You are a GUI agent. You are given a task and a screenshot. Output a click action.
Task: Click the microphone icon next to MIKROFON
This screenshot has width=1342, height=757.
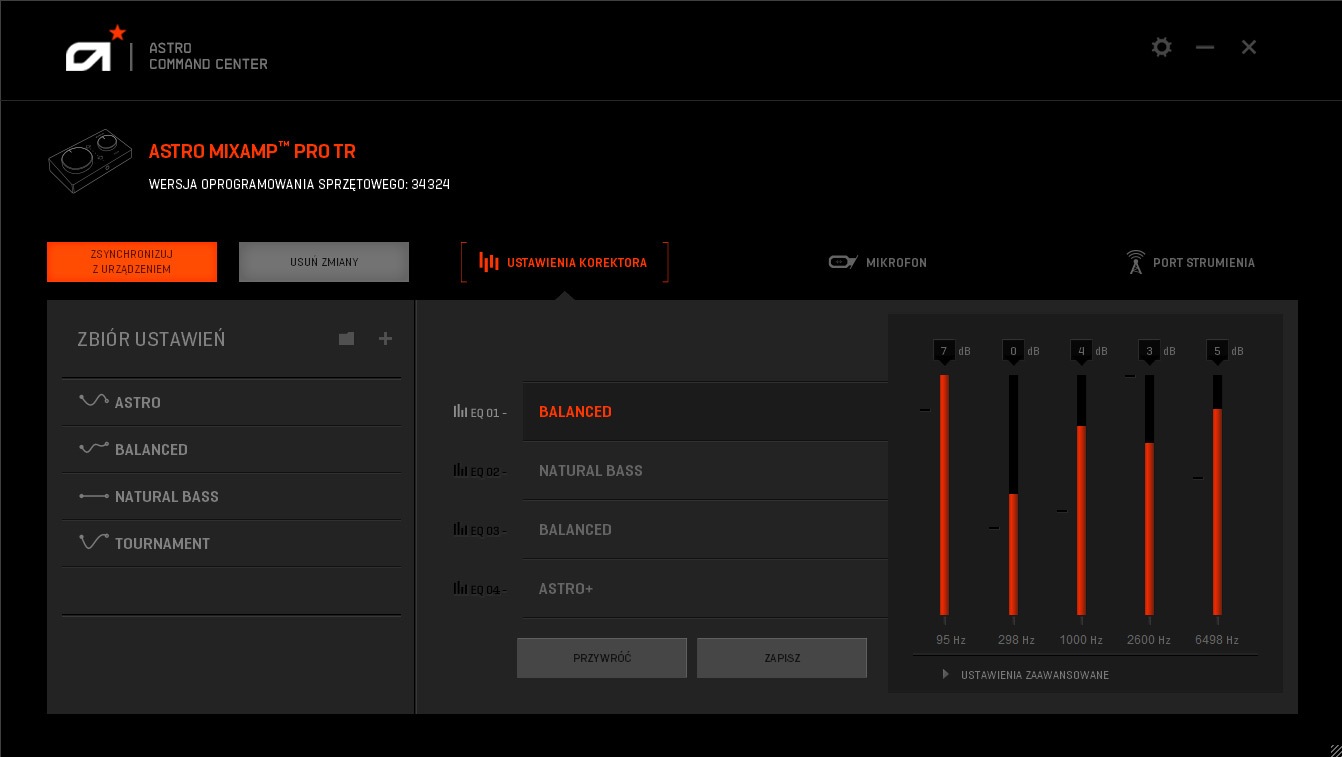pyautogui.click(x=843, y=262)
